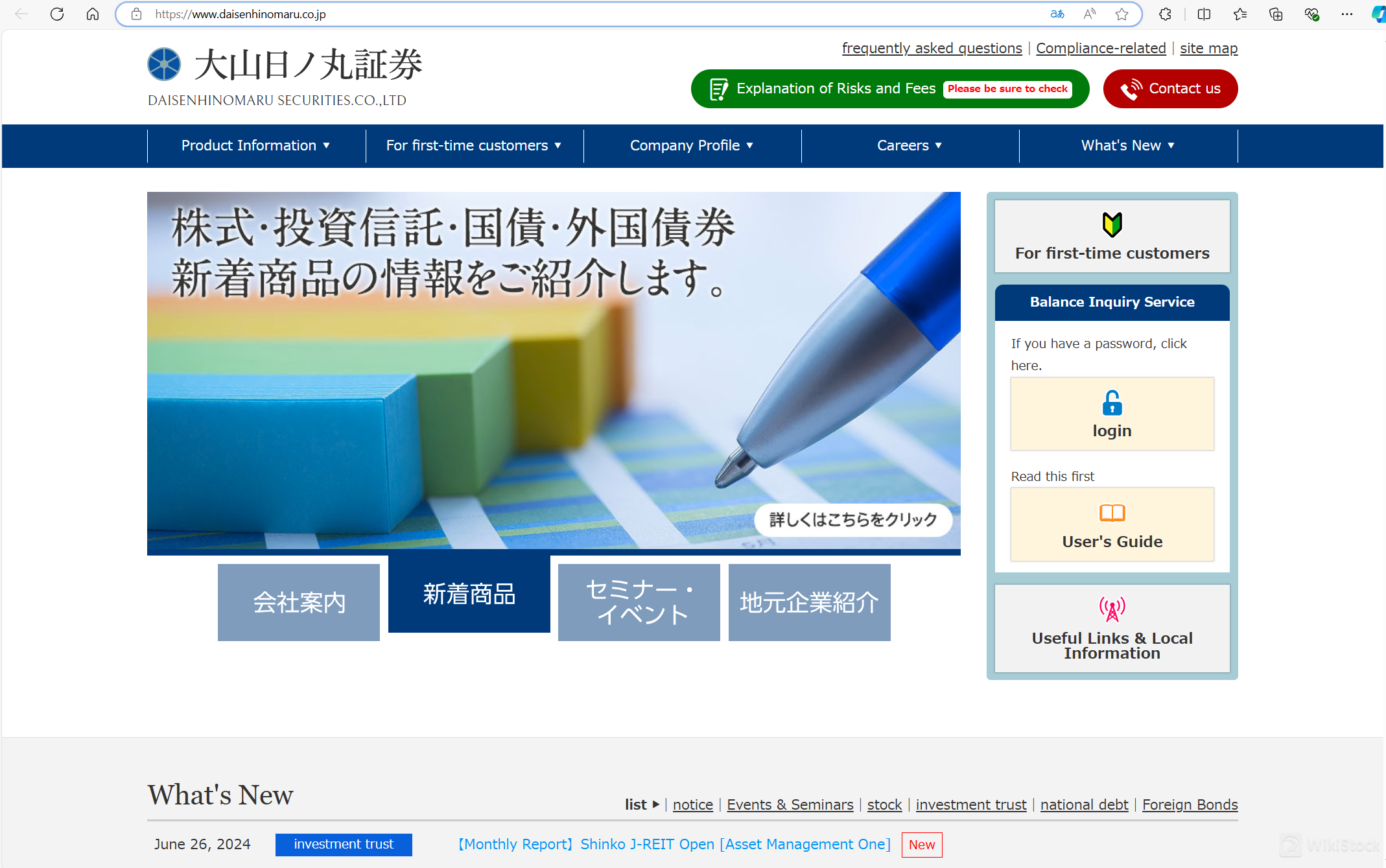The width and height of the screenshot is (1386, 868).
Task: Click the User's Guide book icon
Action: point(1111,512)
